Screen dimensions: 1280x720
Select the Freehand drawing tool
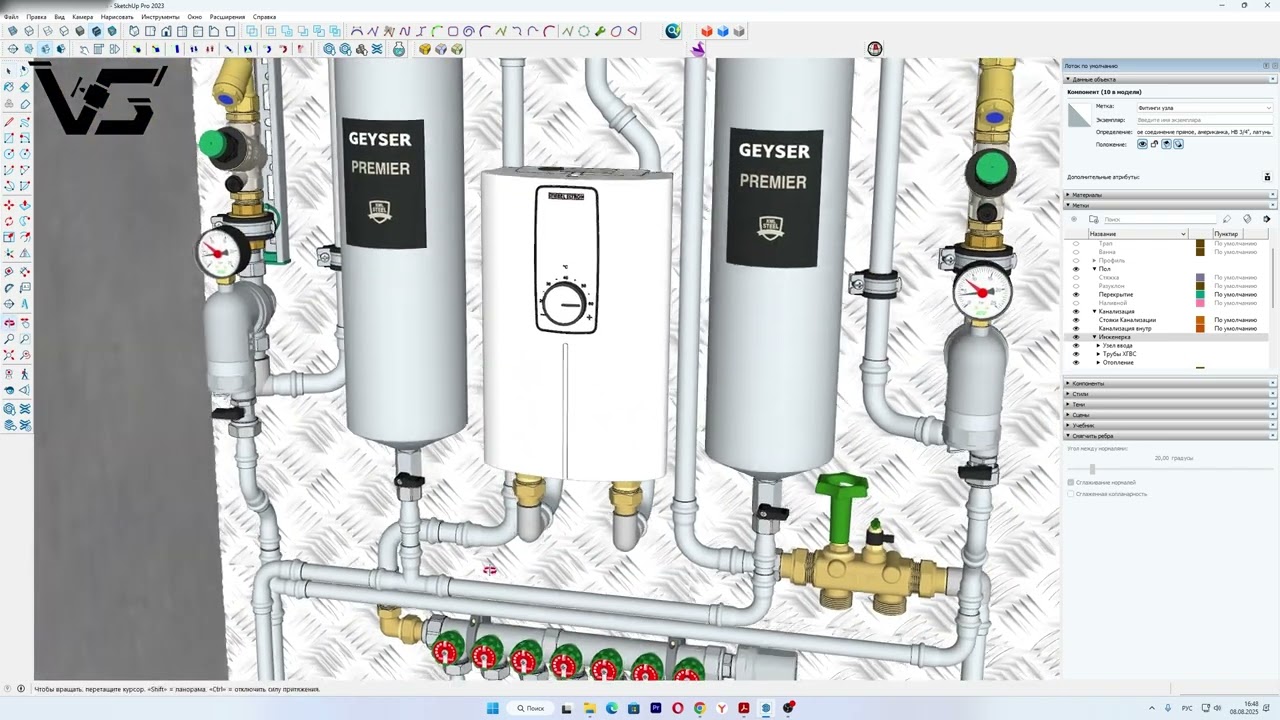click(25, 122)
